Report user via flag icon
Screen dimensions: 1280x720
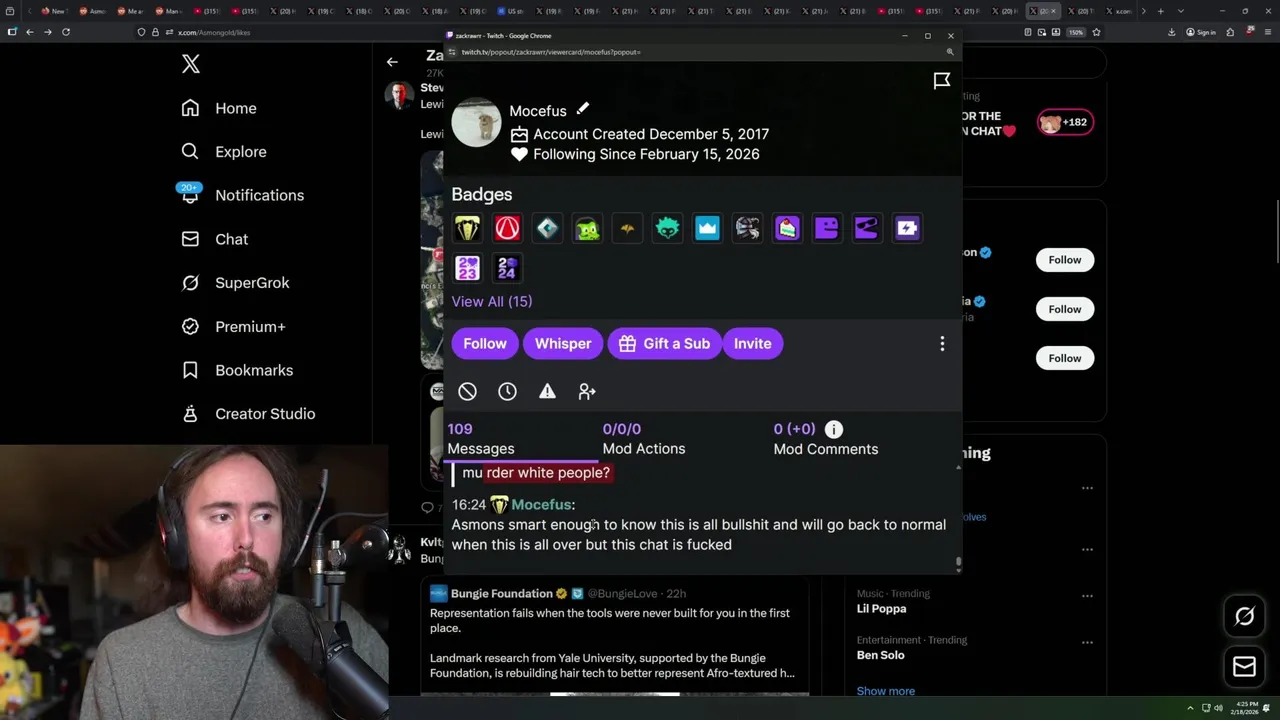[941, 81]
